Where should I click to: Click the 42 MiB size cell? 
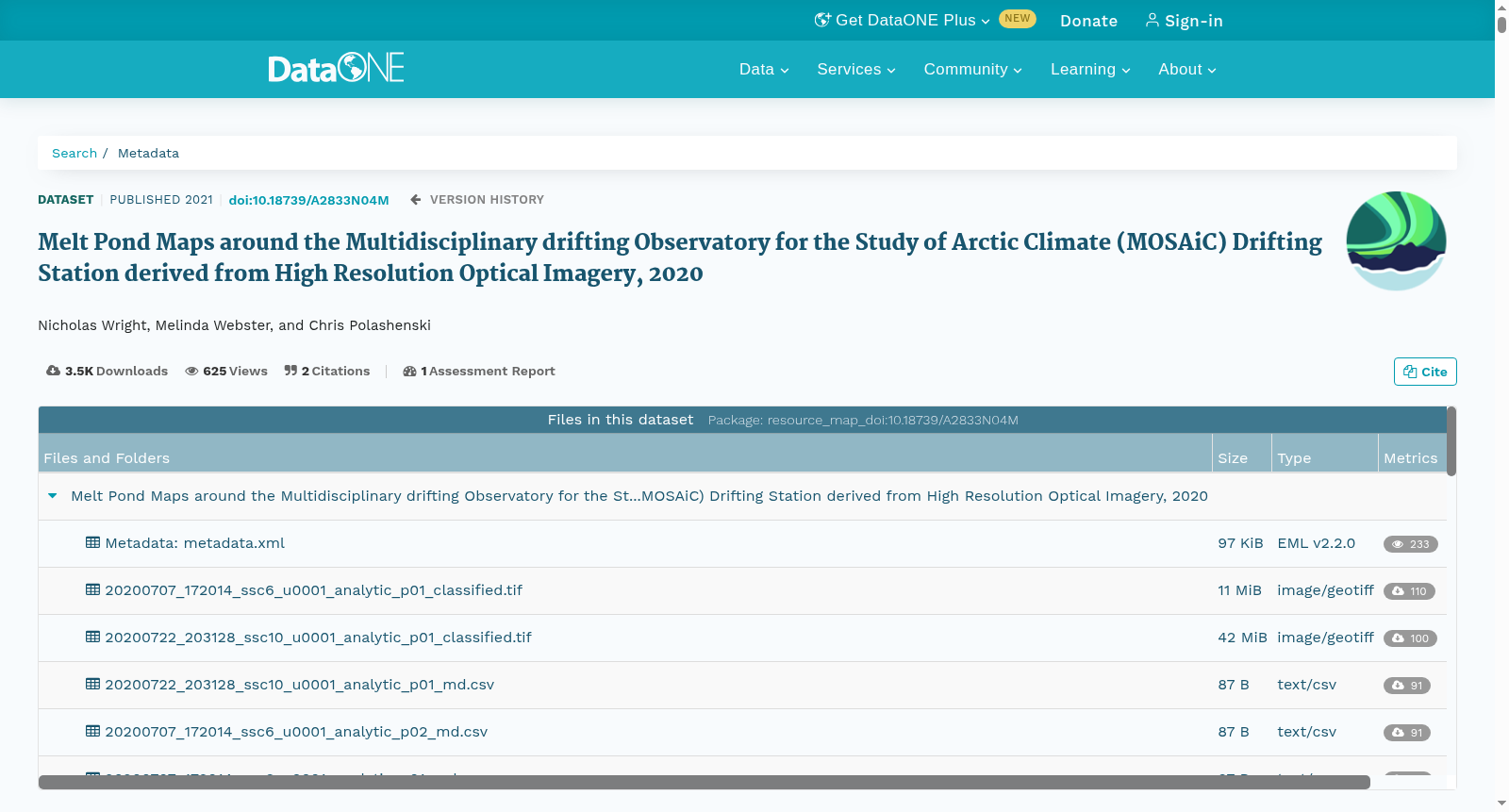click(1242, 638)
